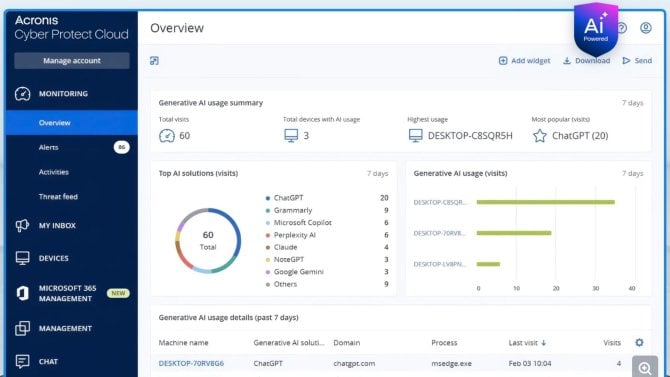Viewport: 670px width, 377px height.
Task: Click the Most popular star icon
Action: pyautogui.click(x=540, y=136)
